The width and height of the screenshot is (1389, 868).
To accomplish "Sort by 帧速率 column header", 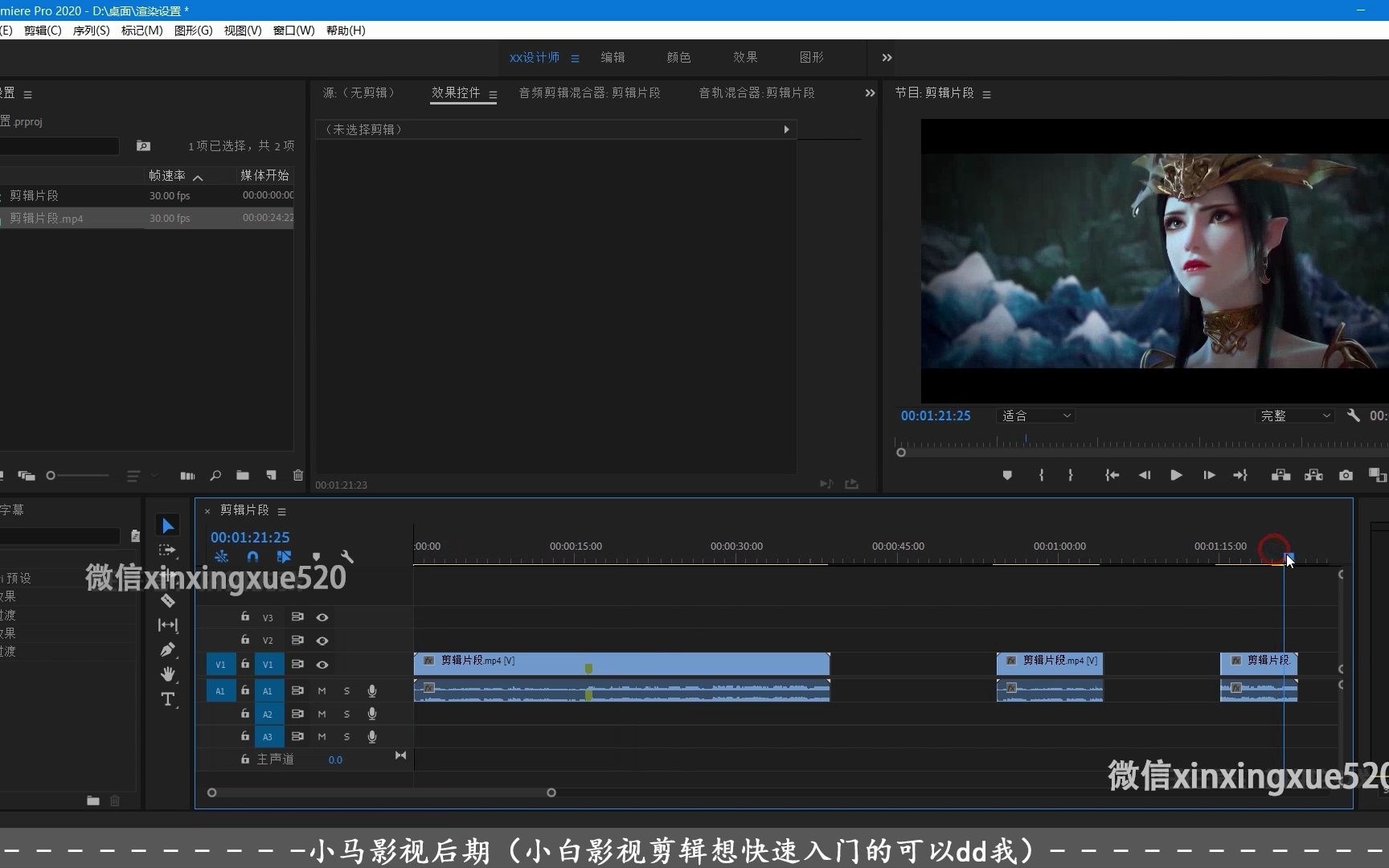I will click(167, 175).
